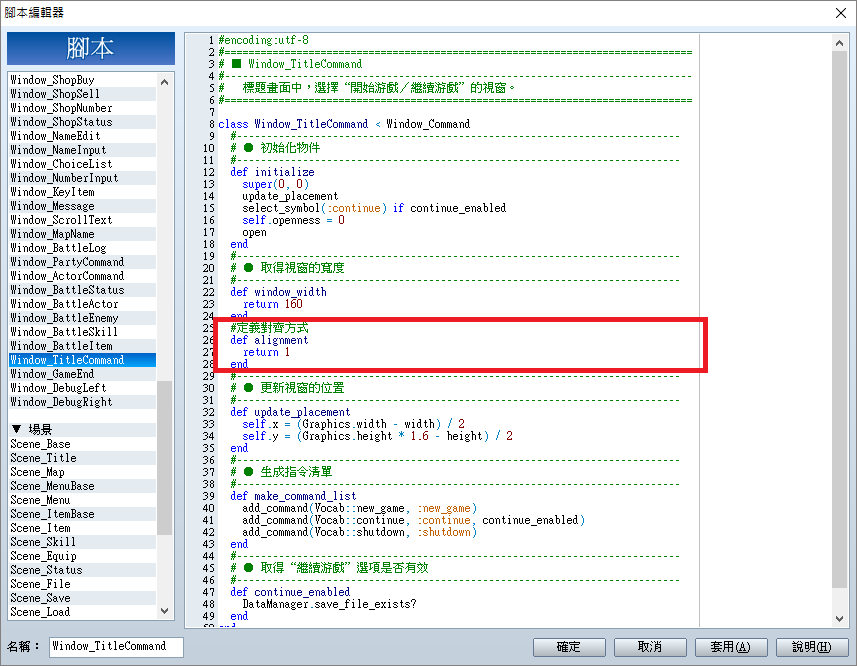Click code editor scroll up arrow
Image resolution: width=857 pixels, height=666 pixels.
point(840,43)
